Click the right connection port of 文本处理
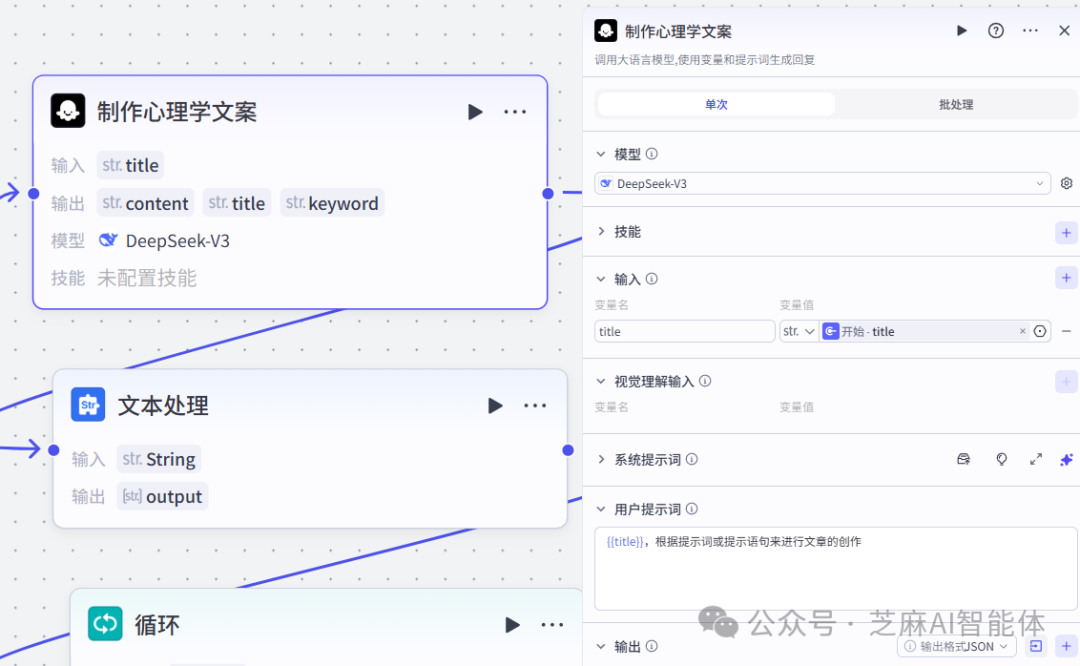 tap(568, 450)
